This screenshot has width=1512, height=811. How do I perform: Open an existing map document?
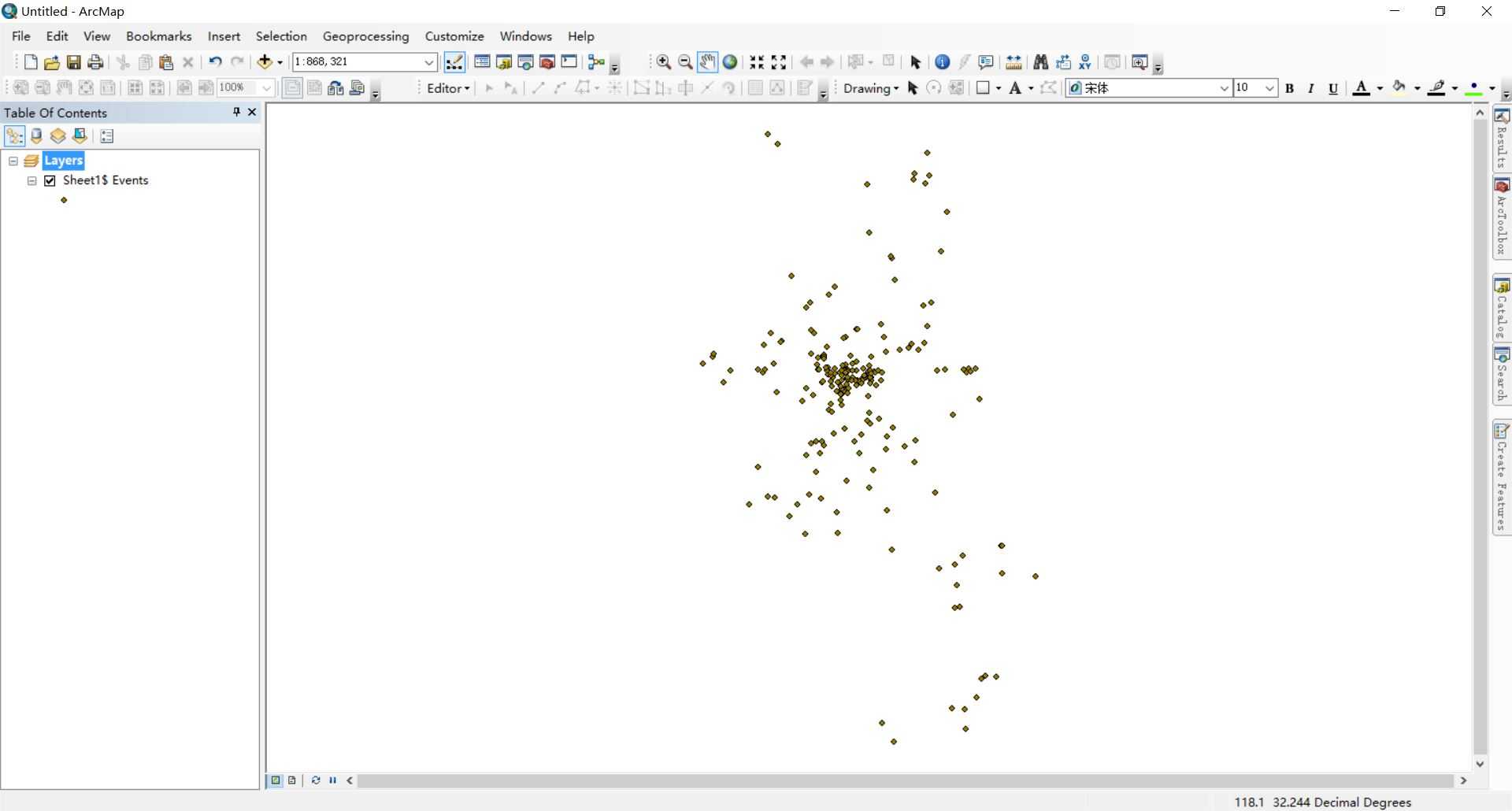coord(52,62)
